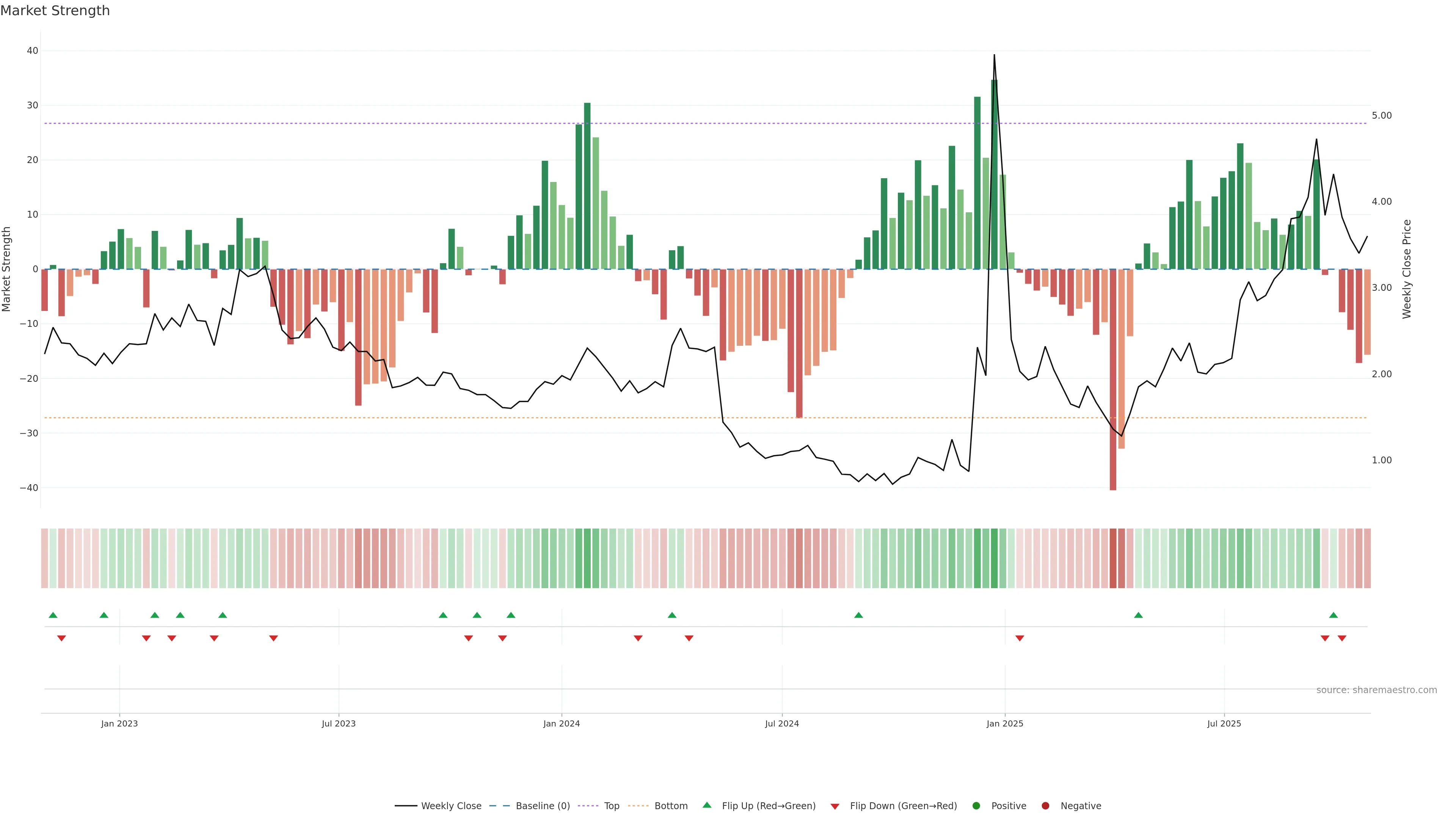This screenshot has width=1456, height=819.
Task: Click the red flip-down marker just after Jan 2025
Action: pyautogui.click(x=1020, y=638)
